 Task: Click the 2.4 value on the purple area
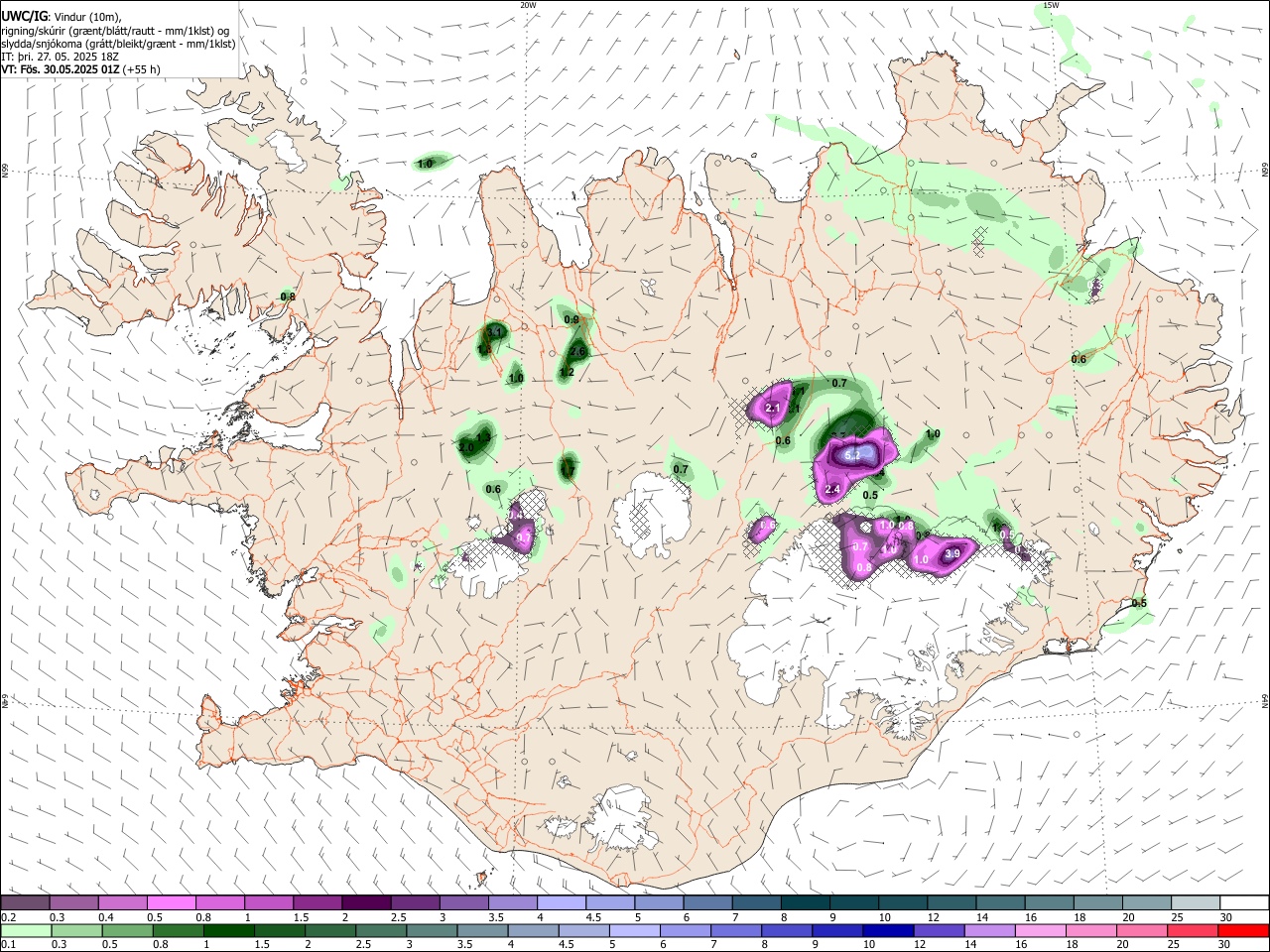(x=832, y=489)
